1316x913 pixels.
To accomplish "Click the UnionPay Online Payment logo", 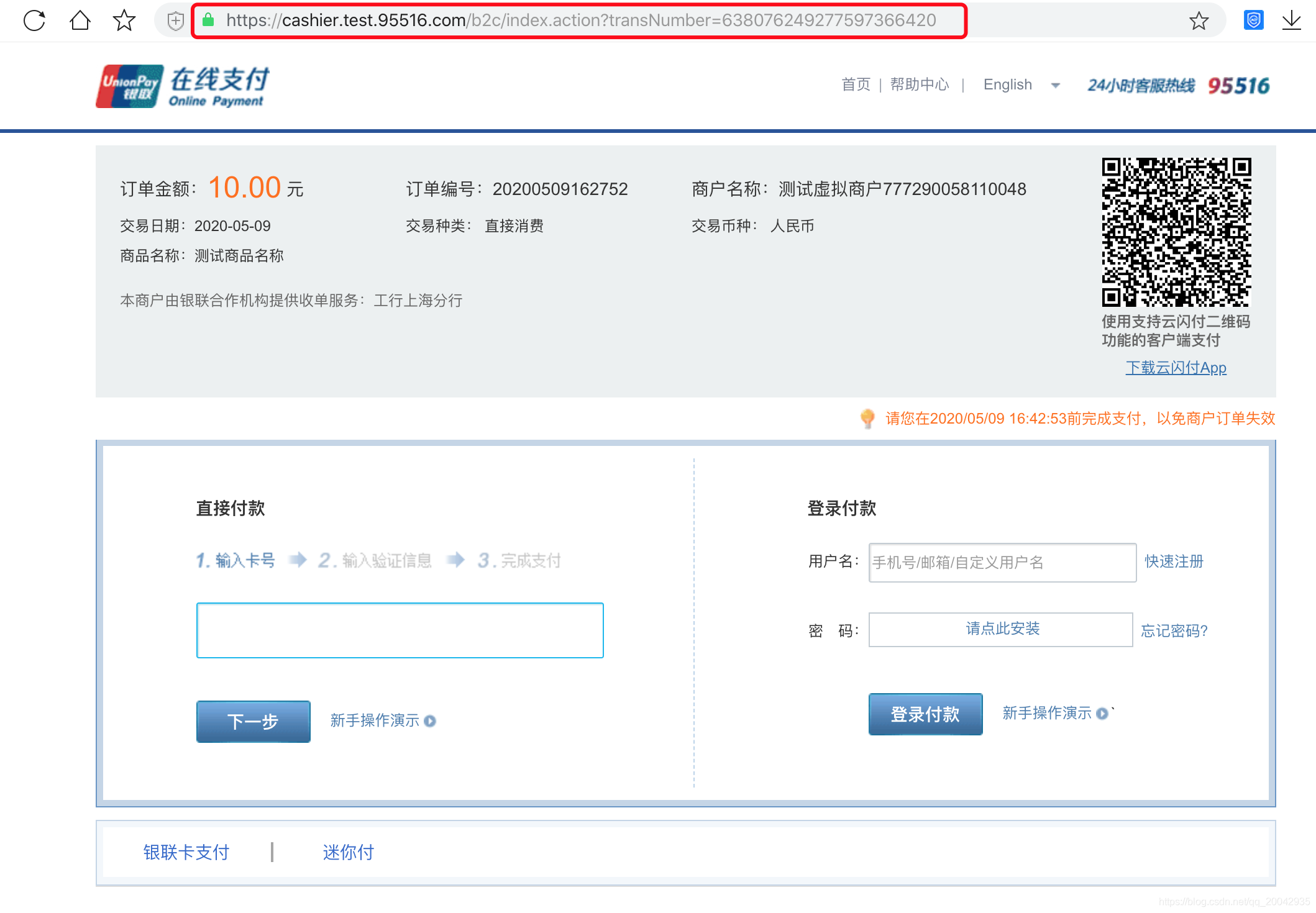I will [x=183, y=86].
